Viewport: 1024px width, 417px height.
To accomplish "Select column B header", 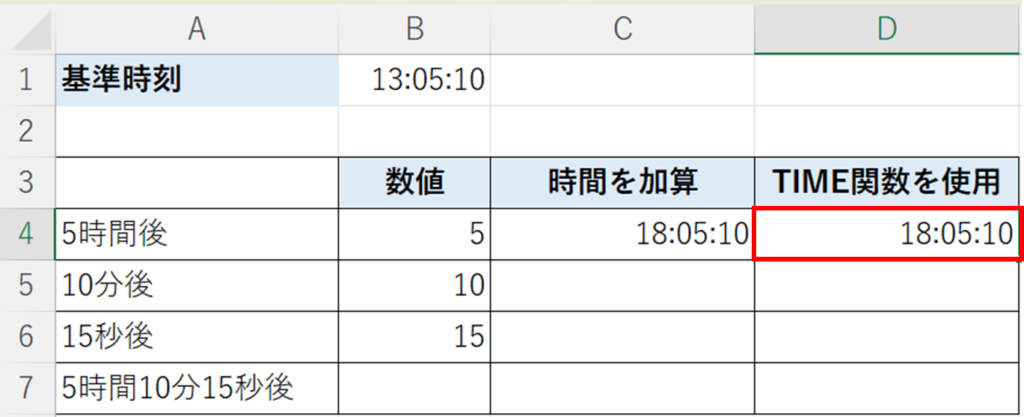I will [x=414, y=29].
